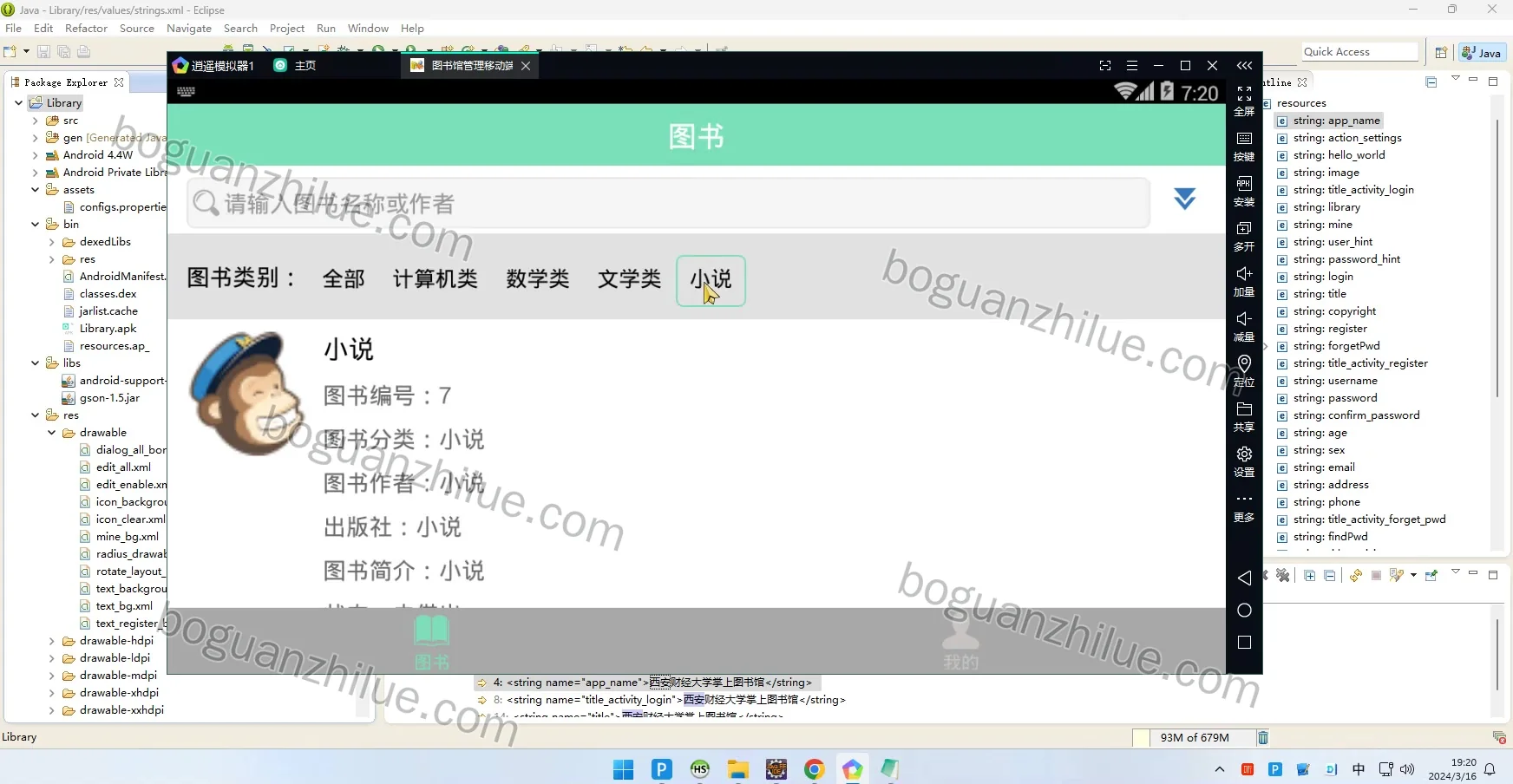Viewport: 1513px width, 784px height.
Task: Click the Quick Access field
Action: 1359,52
